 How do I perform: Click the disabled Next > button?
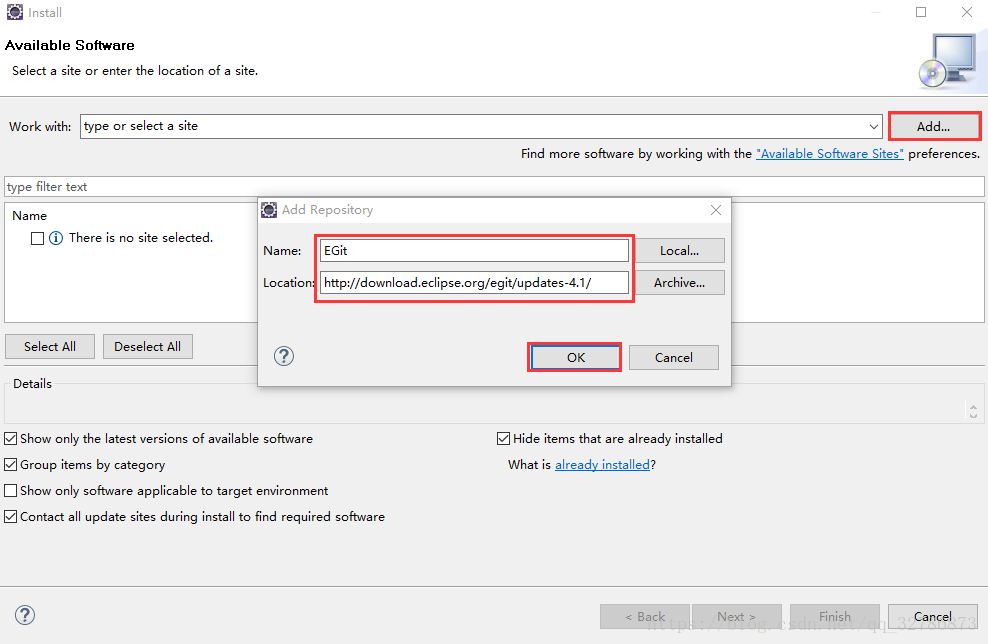coord(737,616)
